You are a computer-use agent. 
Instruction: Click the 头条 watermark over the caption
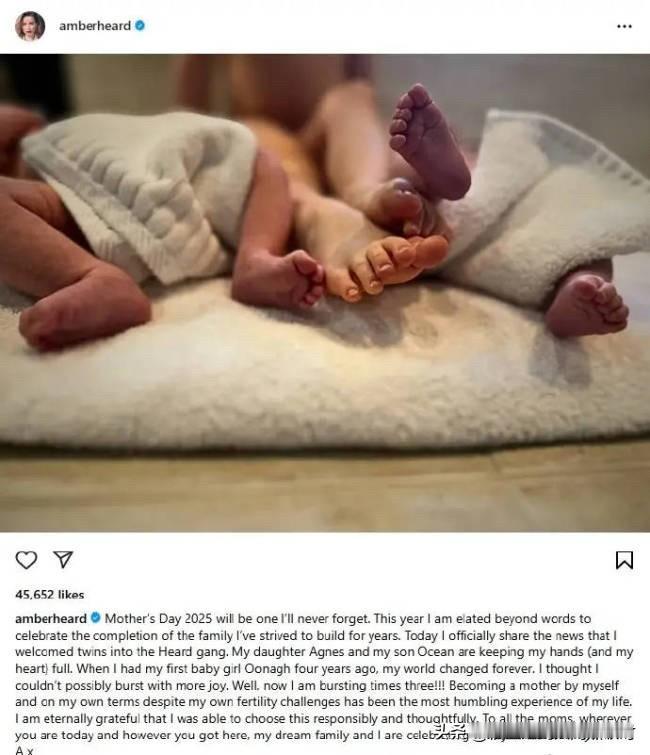tap(450, 732)
